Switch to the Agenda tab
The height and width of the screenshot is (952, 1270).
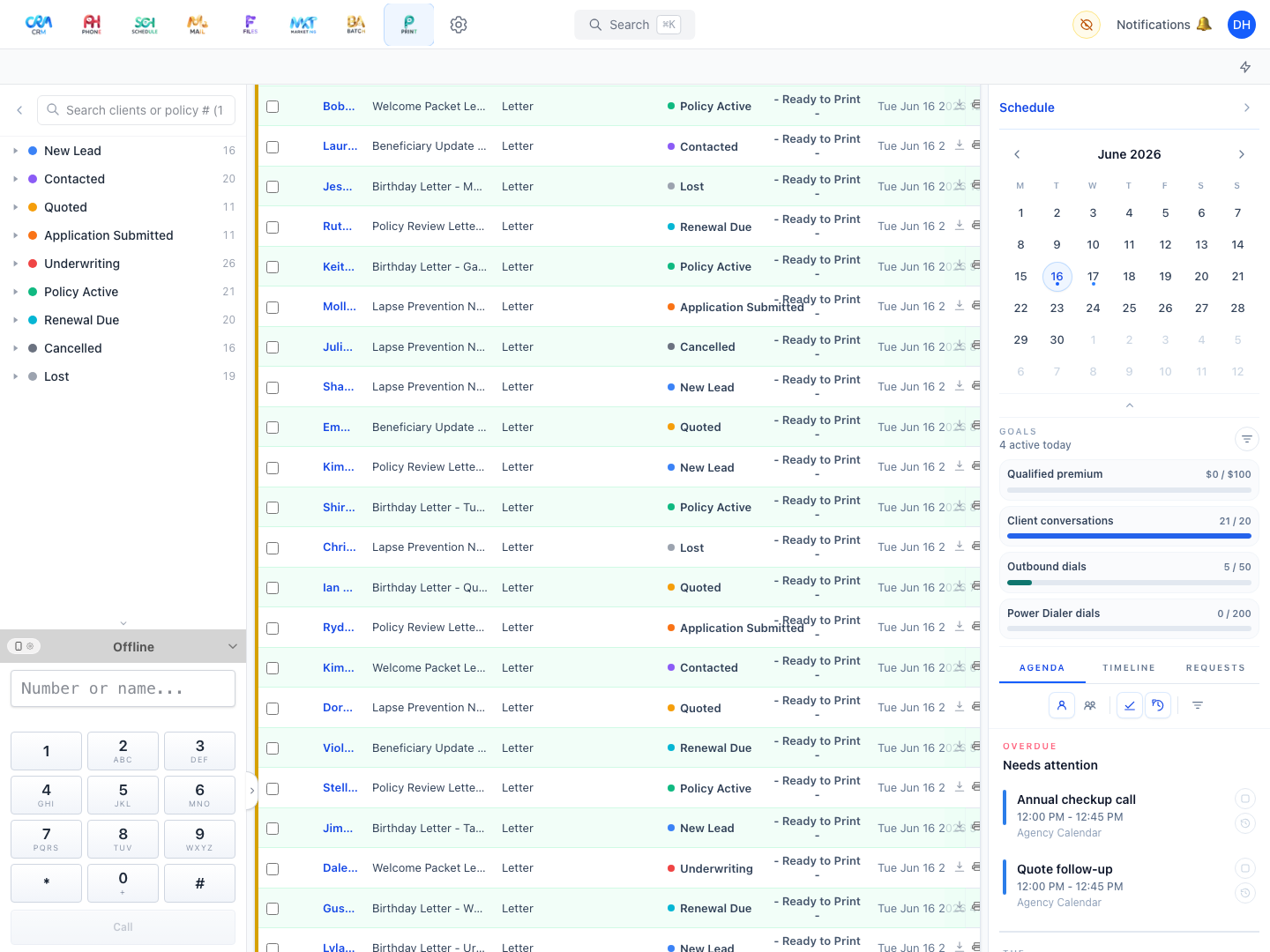click(1042, 668)
